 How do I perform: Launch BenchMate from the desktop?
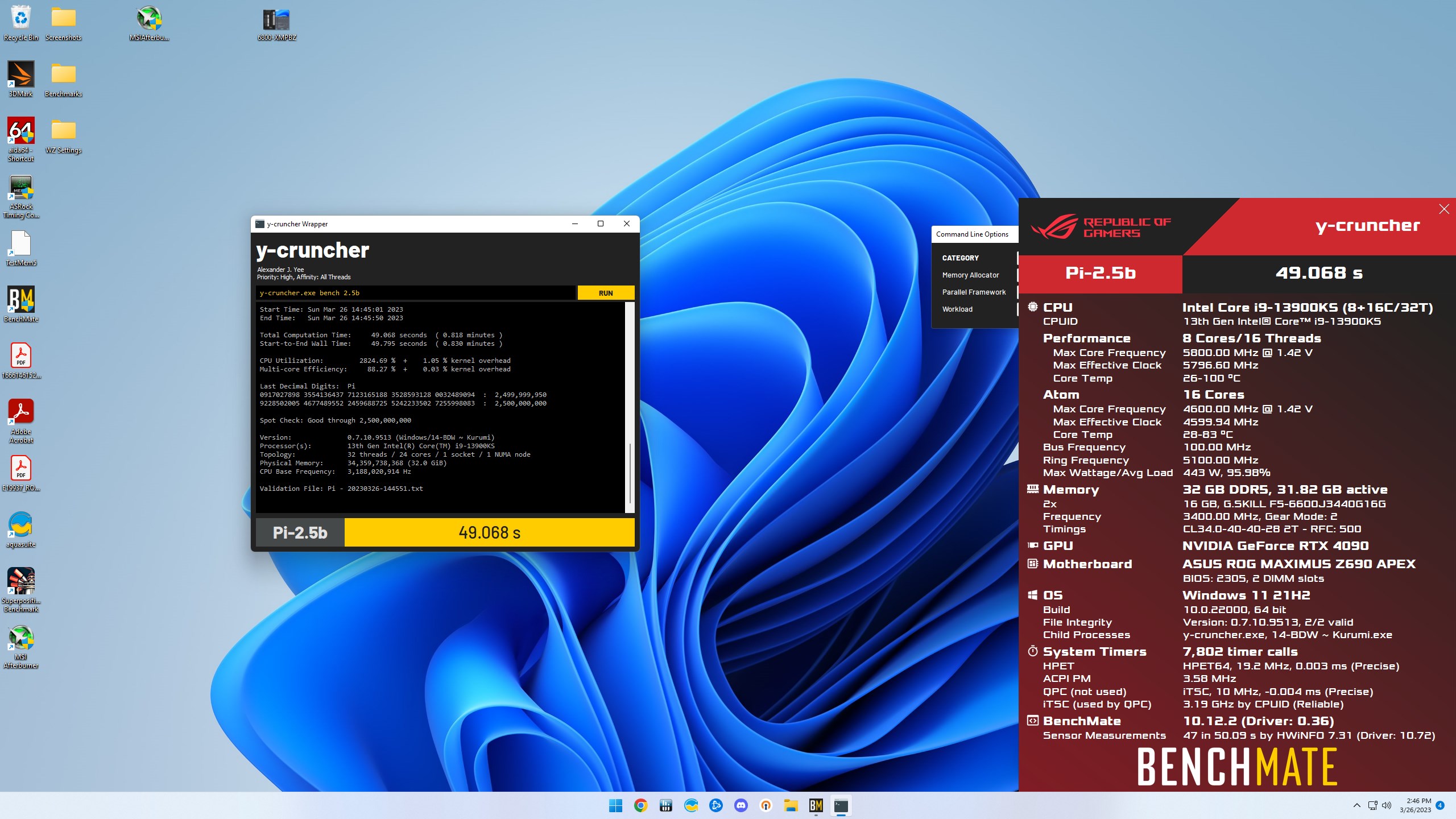click(21, 304)
